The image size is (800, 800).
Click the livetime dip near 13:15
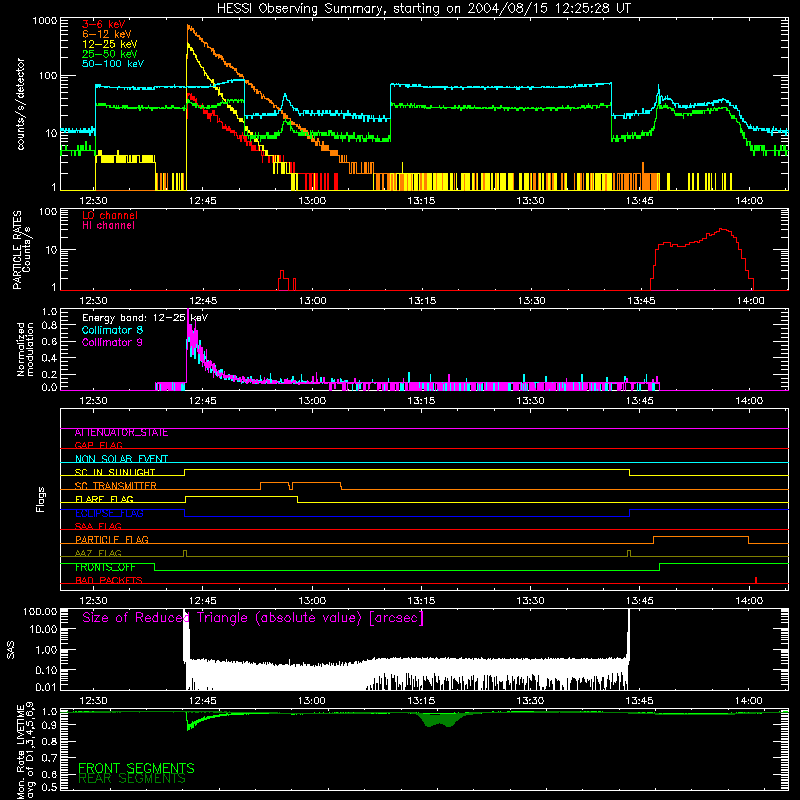tap(441, 719)
